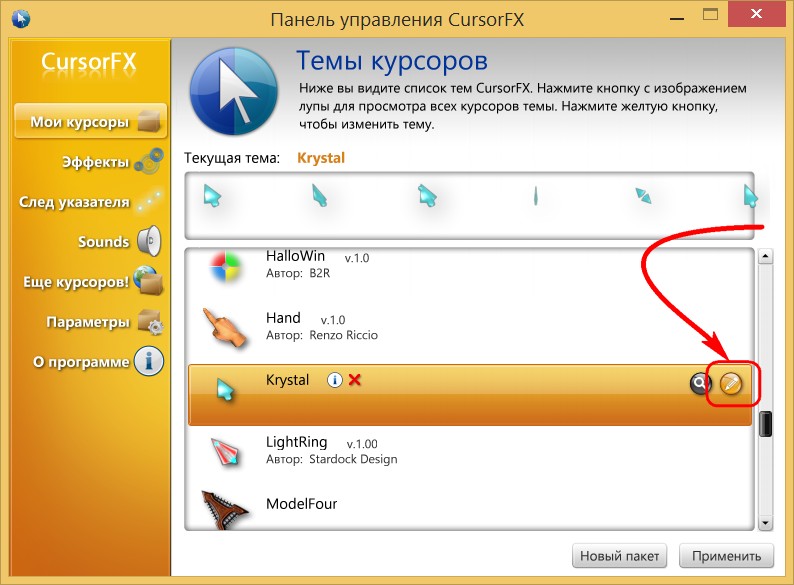
Task: Click the theme list scroll down arrow
Action: click(765, 522)
